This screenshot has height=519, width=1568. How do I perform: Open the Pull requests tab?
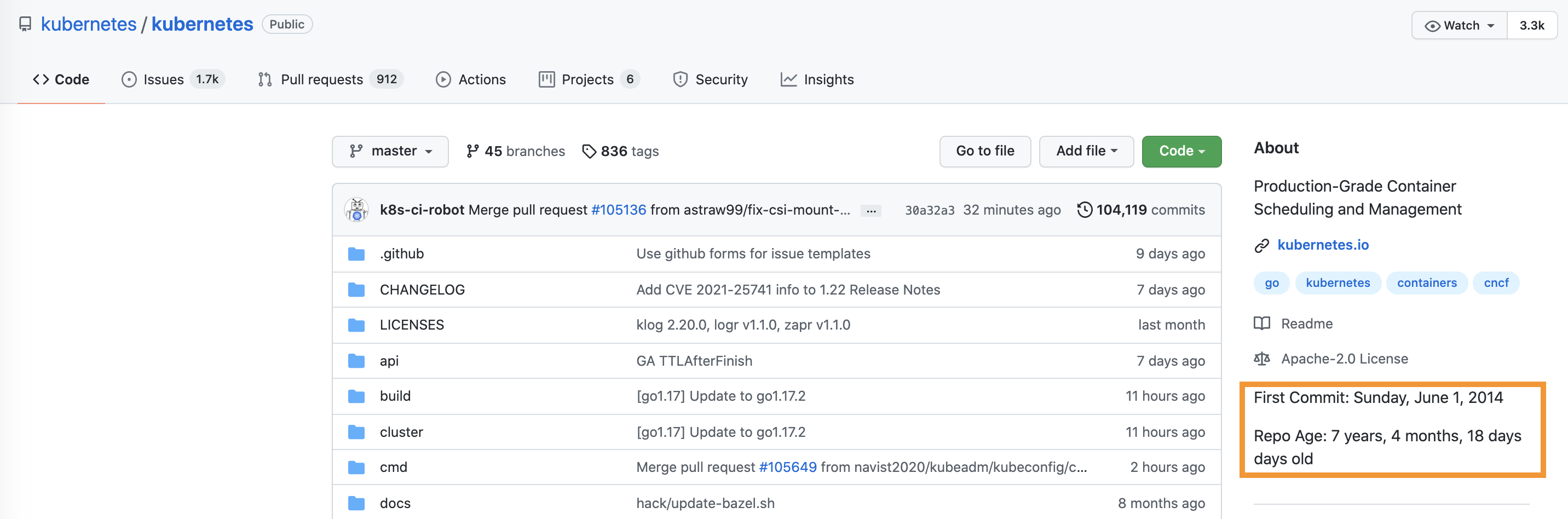pyautogui.click(x=330, y=80)
